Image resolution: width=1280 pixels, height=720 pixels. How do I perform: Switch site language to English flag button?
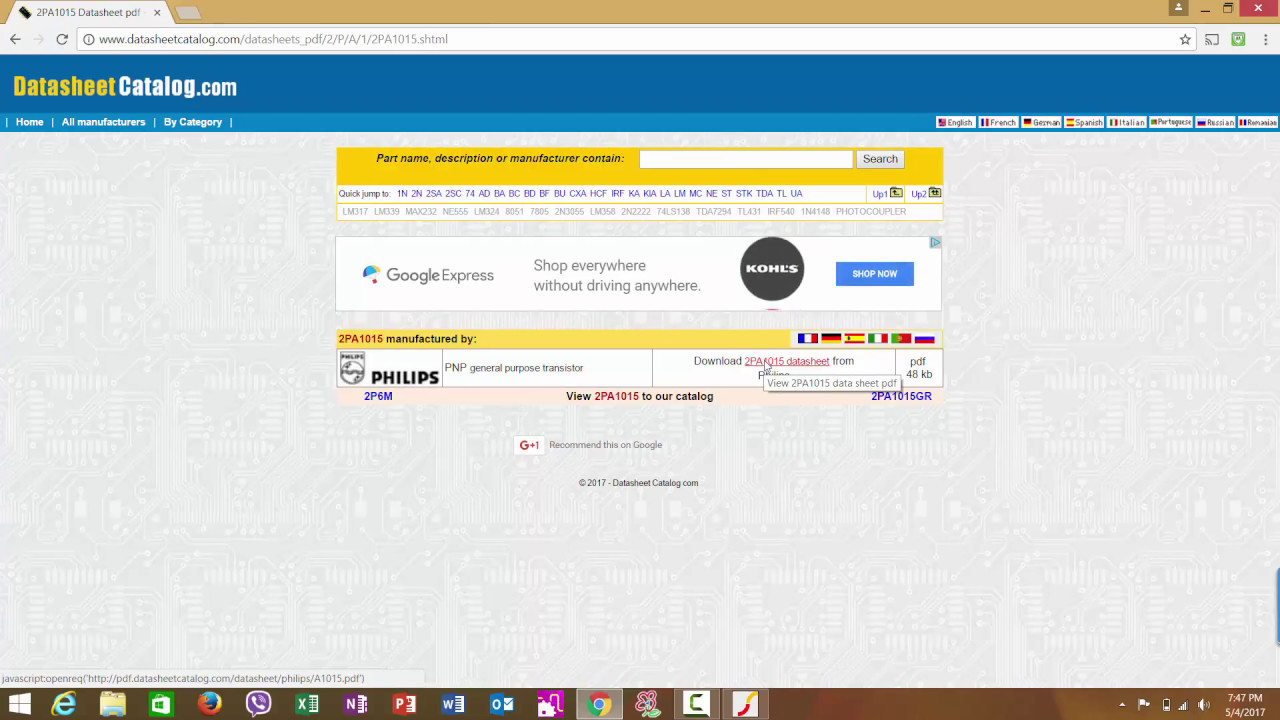[x=955, y=122]
